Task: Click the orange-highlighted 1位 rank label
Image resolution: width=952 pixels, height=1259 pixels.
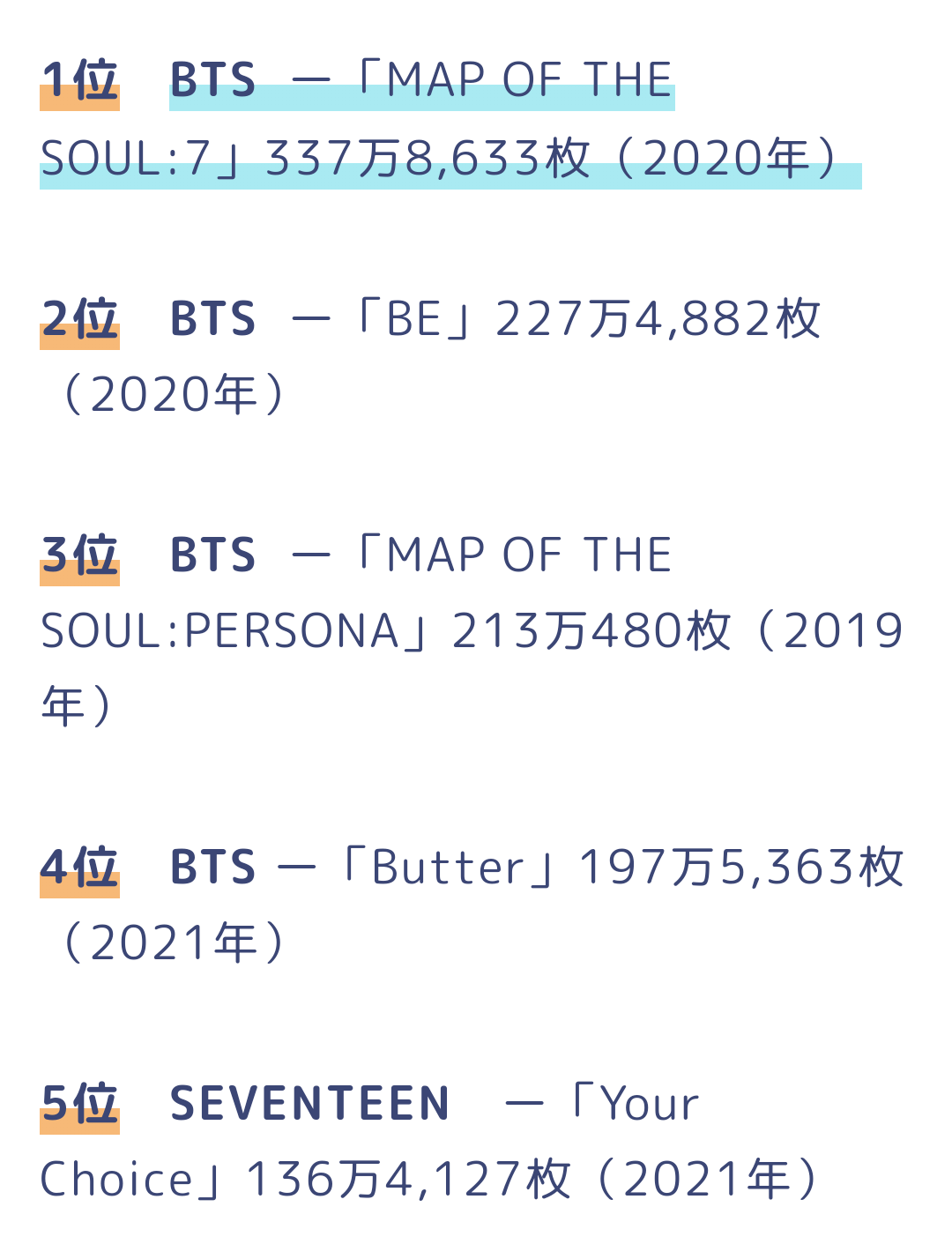Action: 79,81
